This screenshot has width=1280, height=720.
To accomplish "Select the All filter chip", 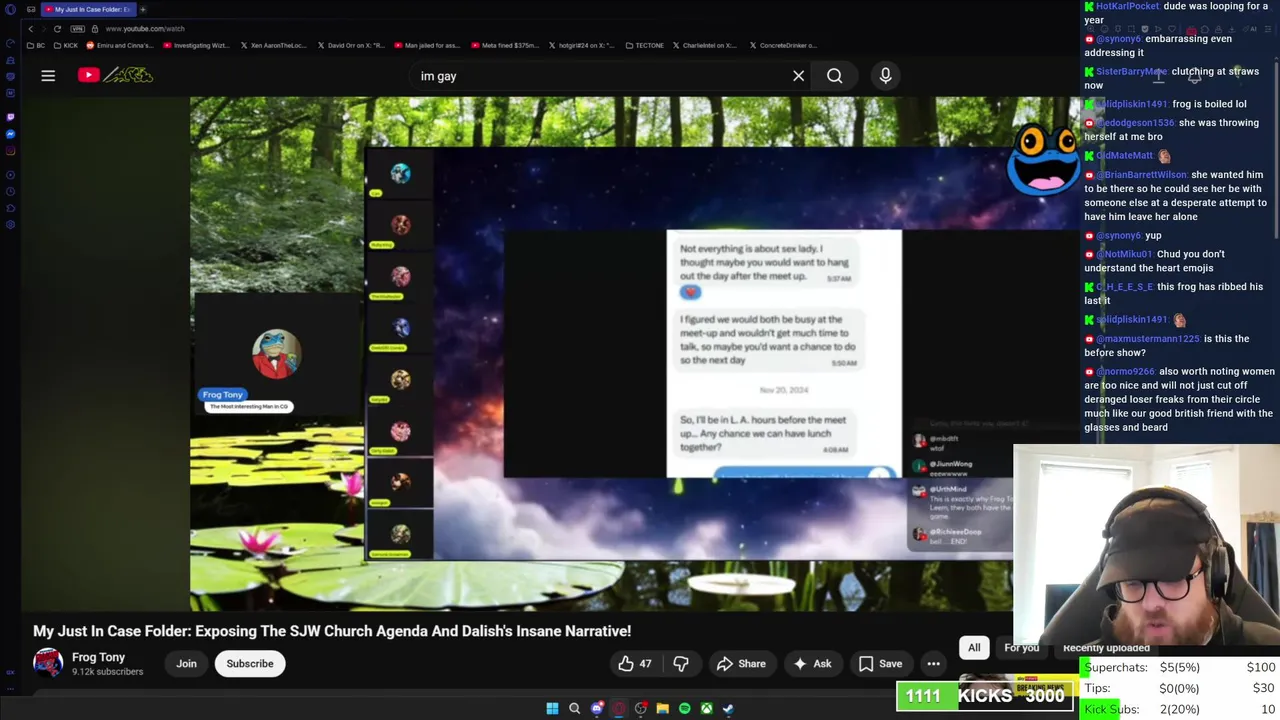I will click(x=974, y=648).
